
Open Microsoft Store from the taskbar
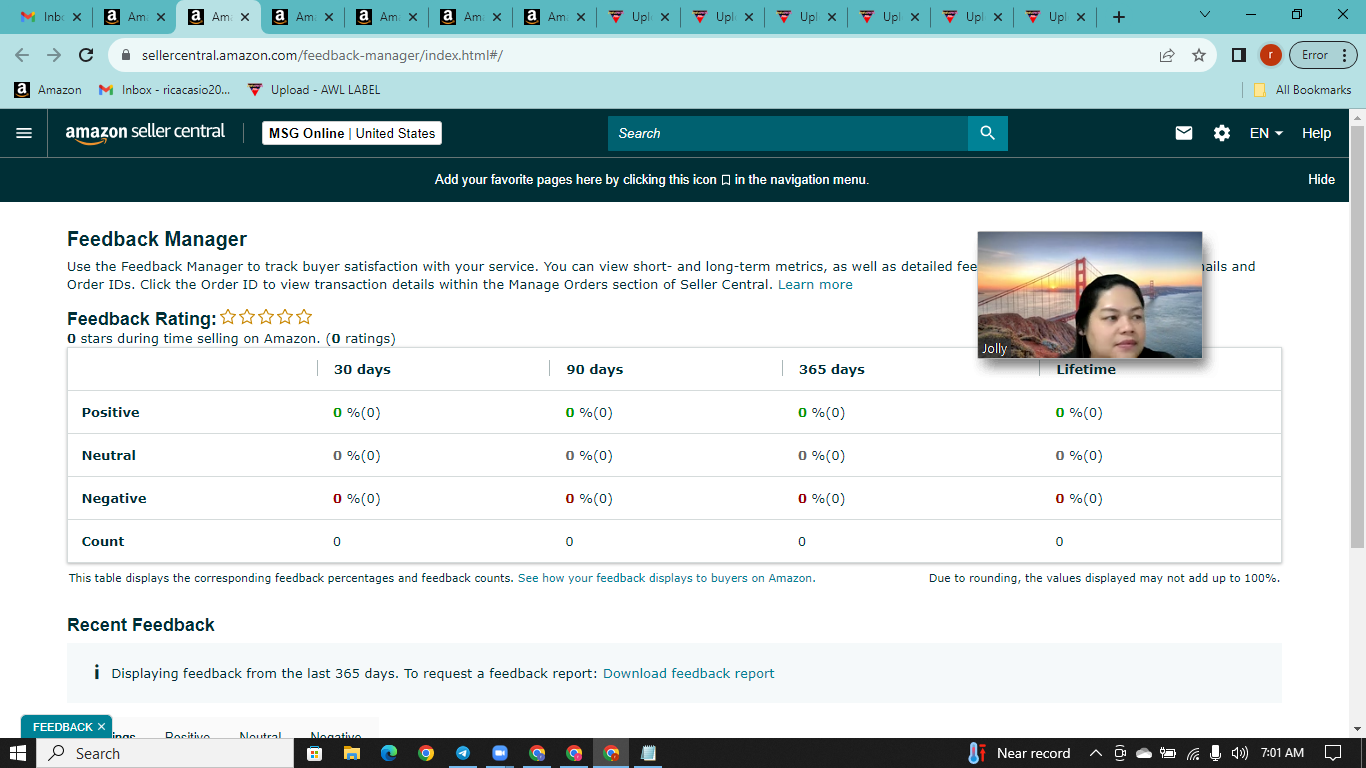[314, 753]
